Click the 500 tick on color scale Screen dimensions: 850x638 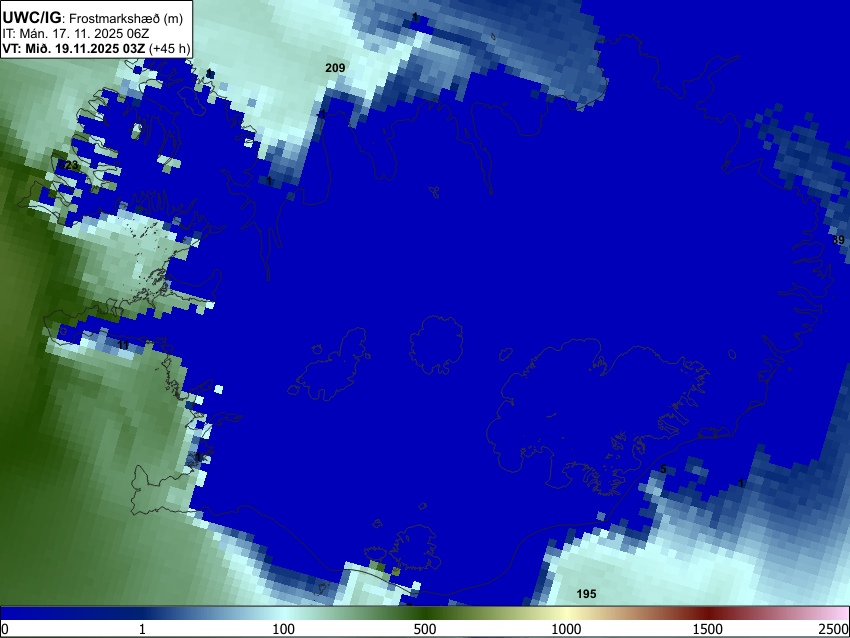425,629
